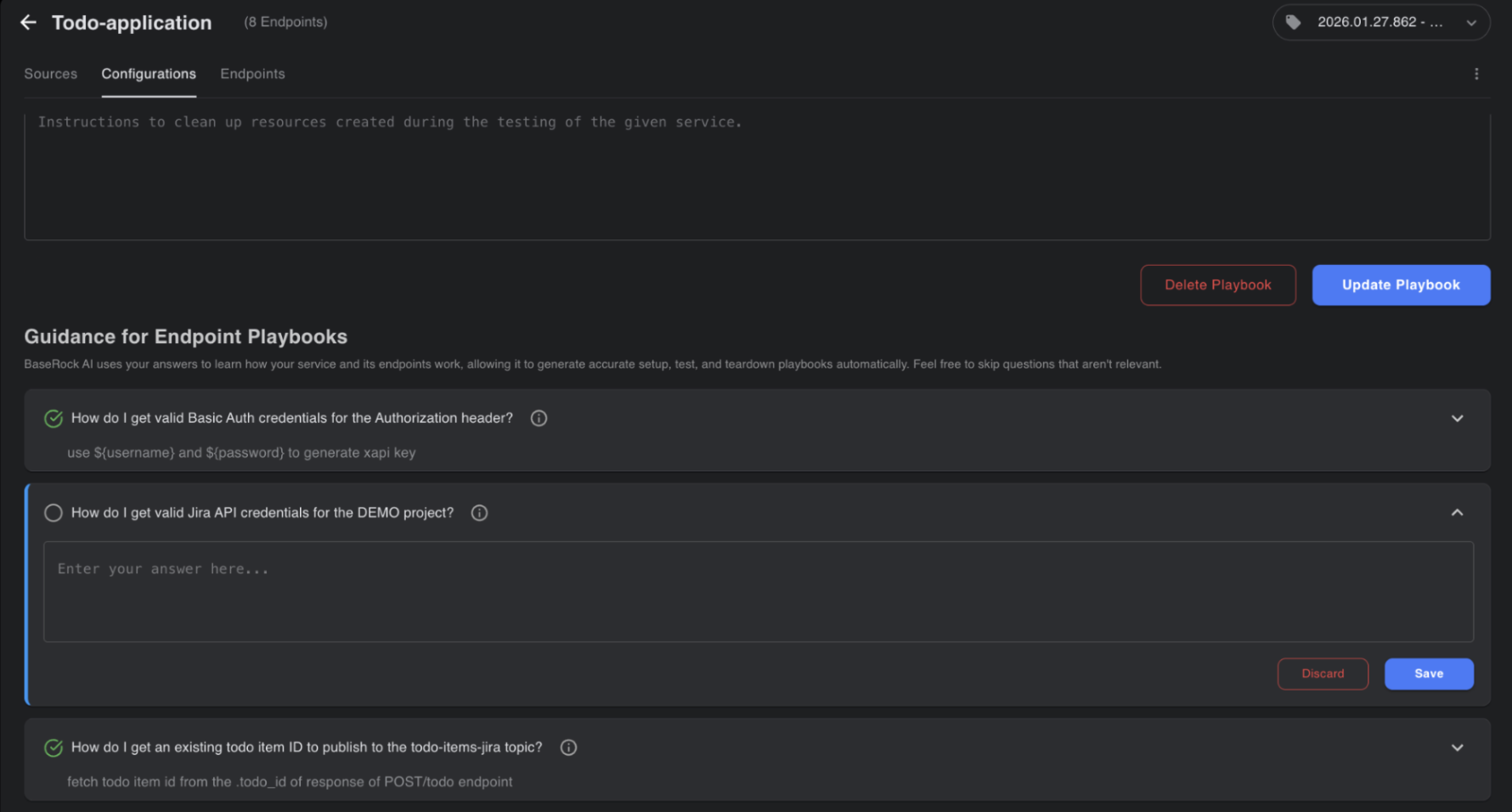The height and width of the screenshot is (812, 1512).
Task: Click the Save button for Jira answer
Action: click(1428, 674)
